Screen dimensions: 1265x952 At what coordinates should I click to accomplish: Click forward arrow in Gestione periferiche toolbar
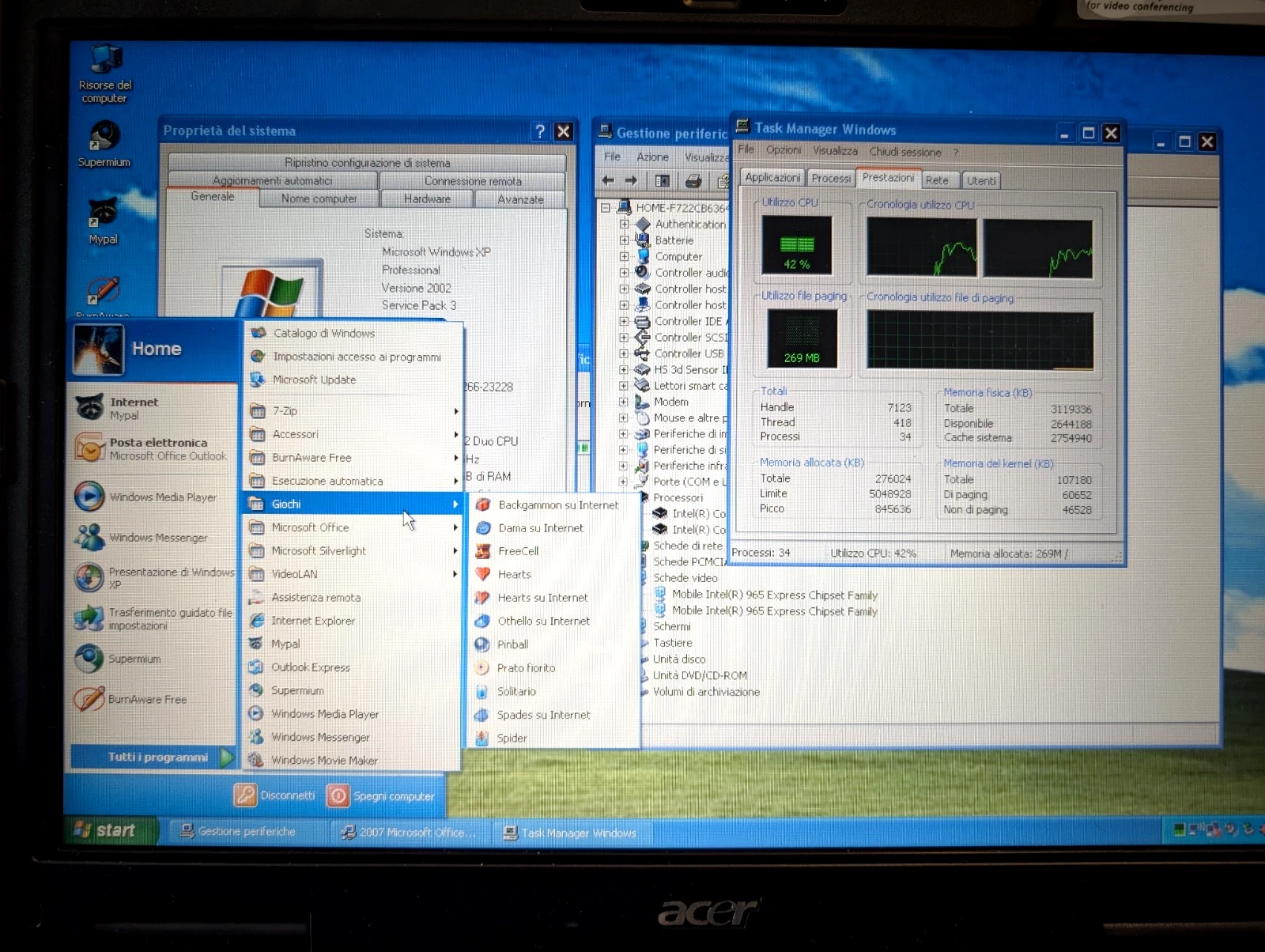(x=631, y=181)
